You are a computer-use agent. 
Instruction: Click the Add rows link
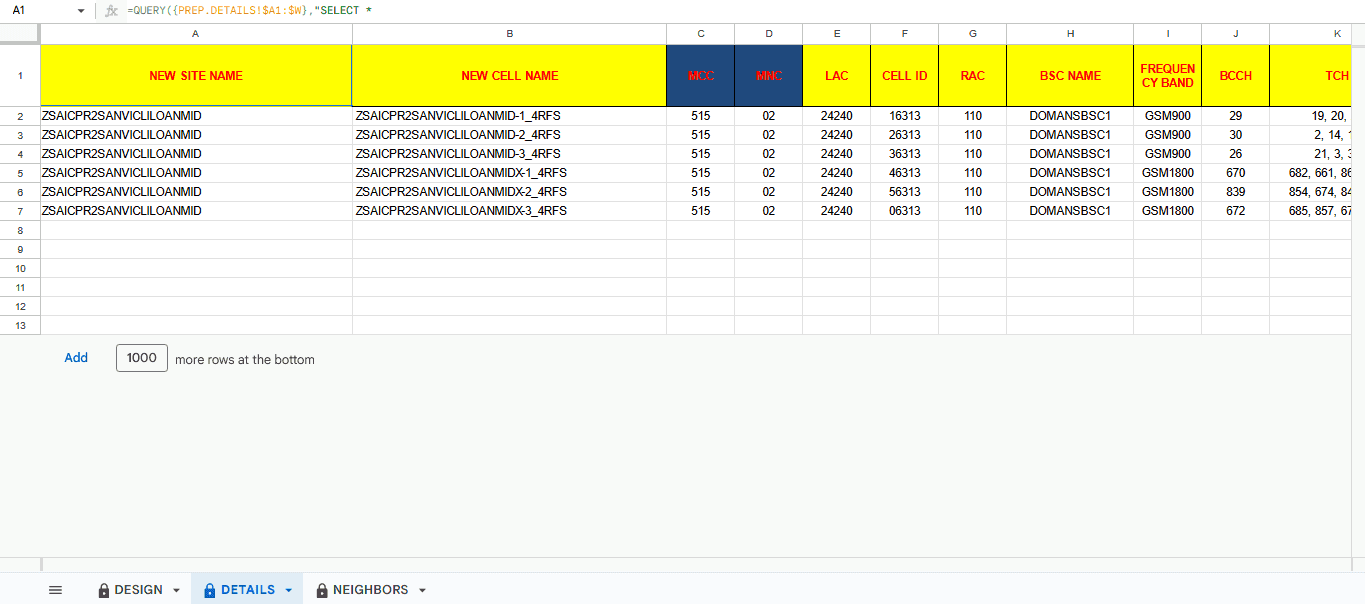[76, 358]
